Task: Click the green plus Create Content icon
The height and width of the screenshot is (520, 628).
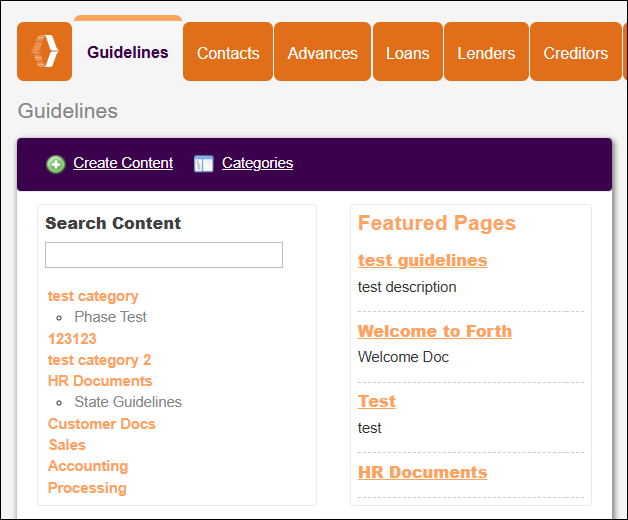Action: tap(56, 164)
